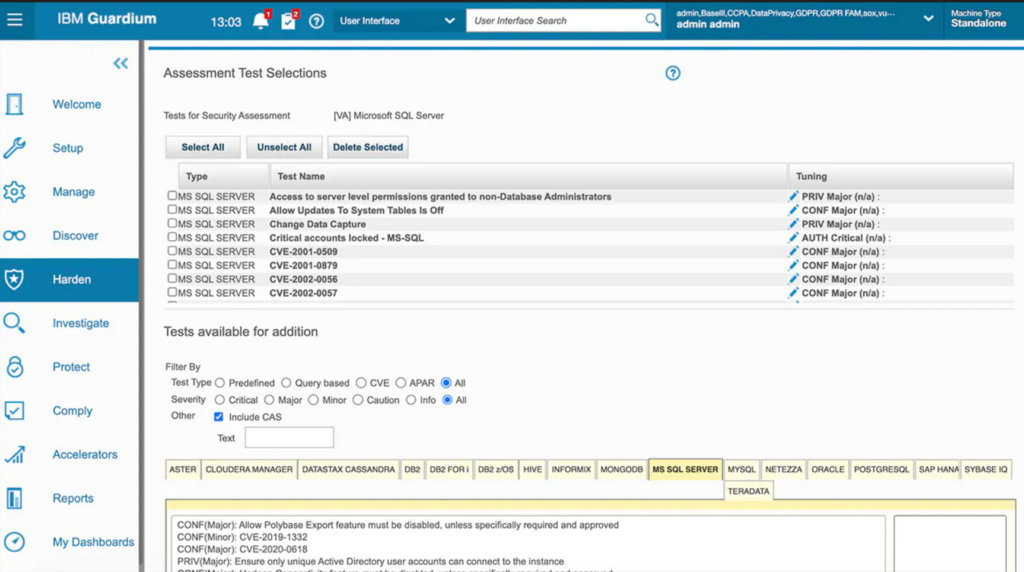Screen dimensions: 1024x572
Task: Click the Discover glasses icon
Action: click(x=14, y=236)
